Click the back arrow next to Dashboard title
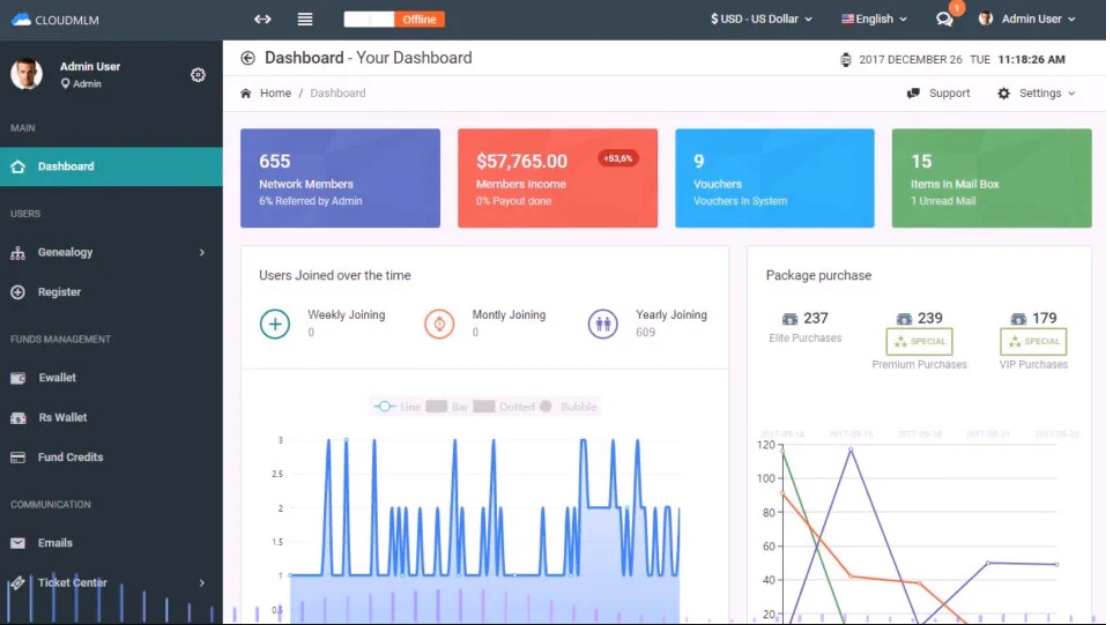The width and height of the screenshot is (1110, 625). pyautogui.click(x=248, y=58)
